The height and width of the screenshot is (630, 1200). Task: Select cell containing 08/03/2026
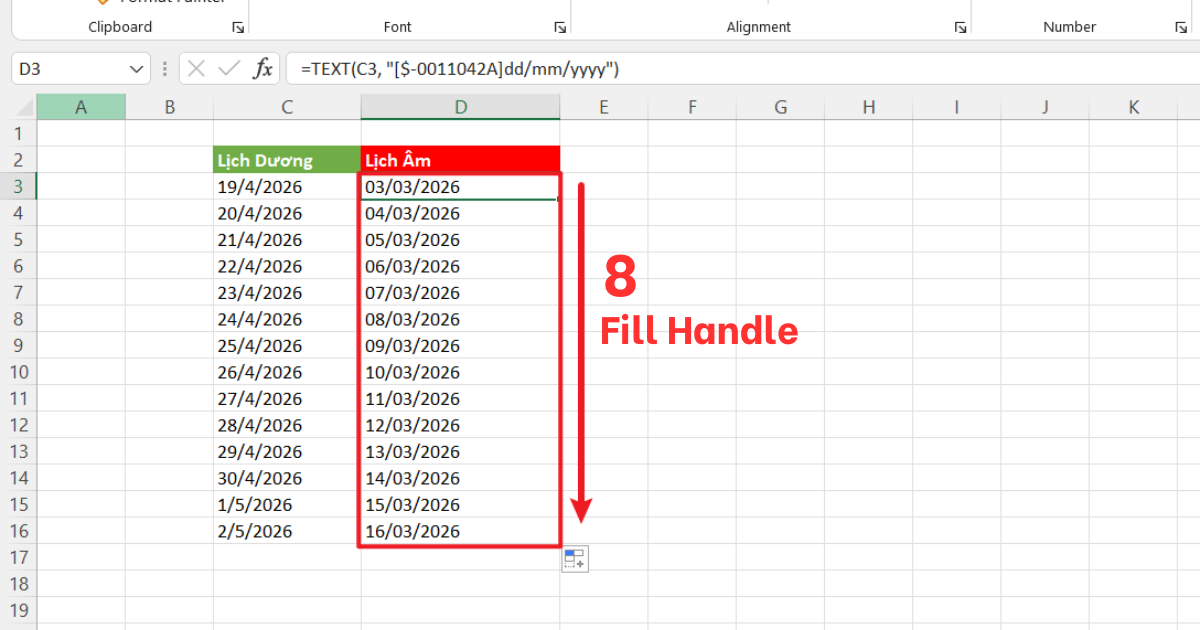click(460, 319)
